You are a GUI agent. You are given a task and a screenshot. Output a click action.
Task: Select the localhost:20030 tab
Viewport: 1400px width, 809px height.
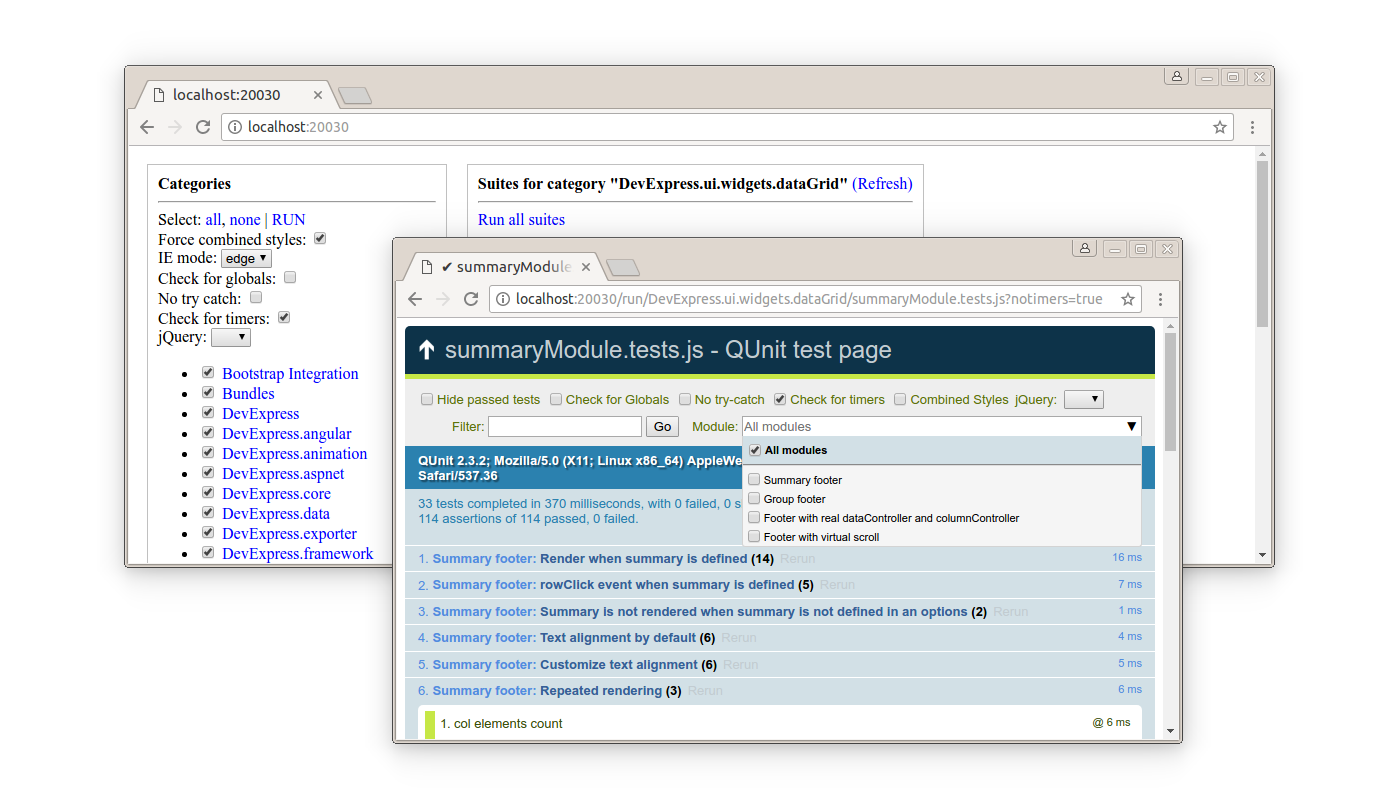pyautogui.click(x=227, y=95)
